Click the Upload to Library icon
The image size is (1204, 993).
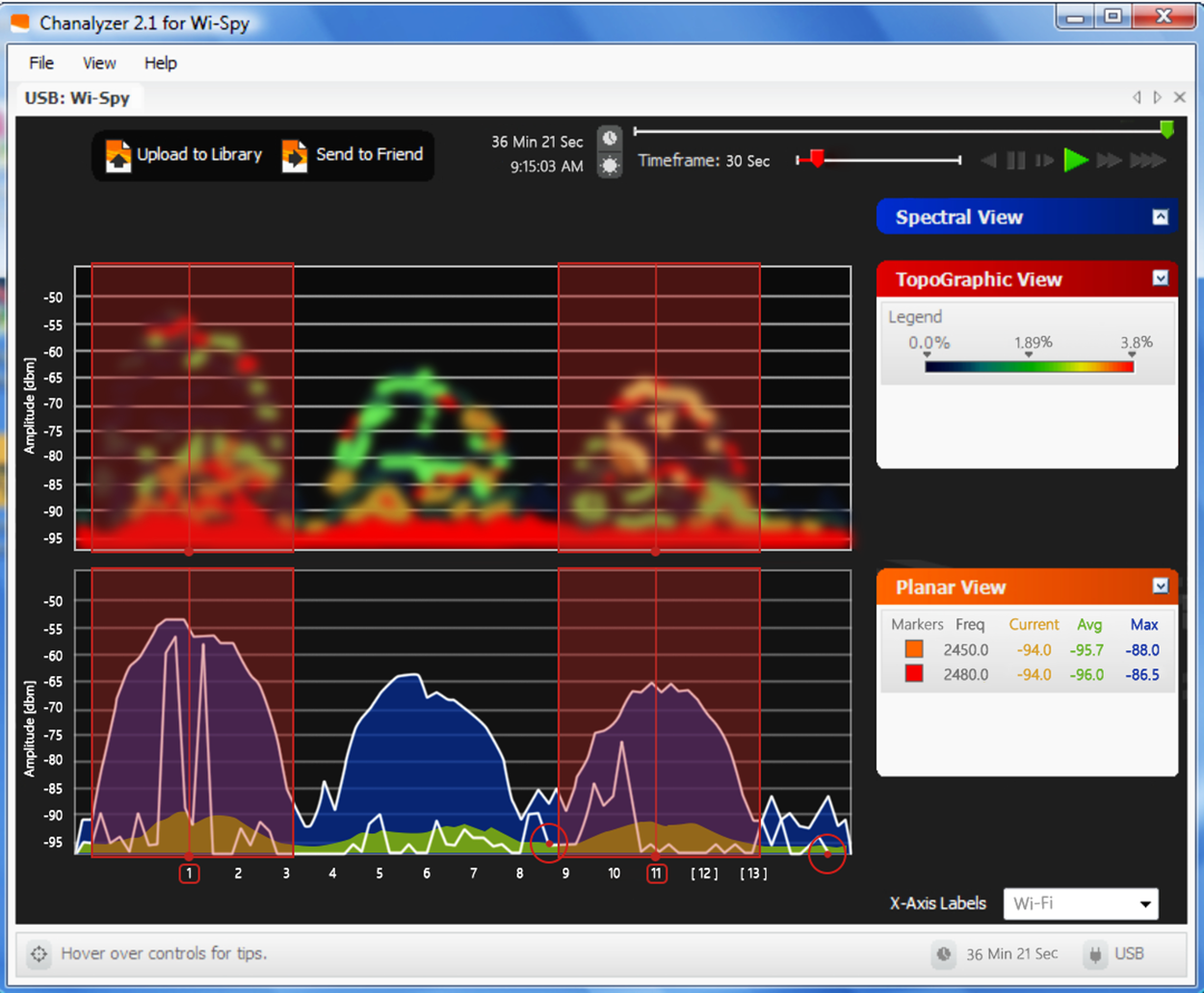118,154
